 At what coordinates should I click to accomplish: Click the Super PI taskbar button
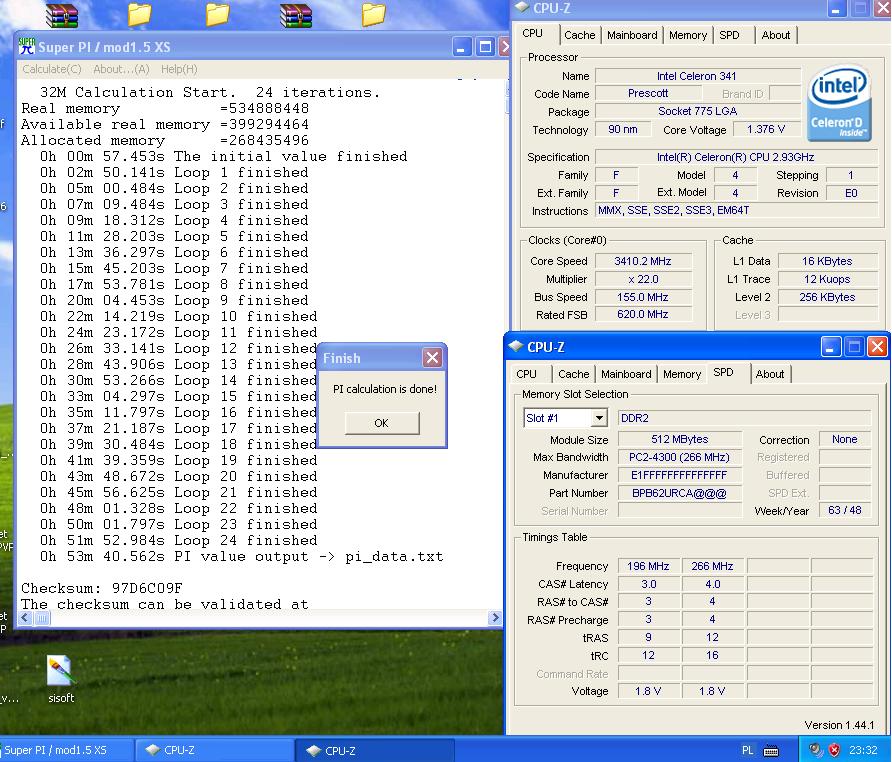click(67, 750)
